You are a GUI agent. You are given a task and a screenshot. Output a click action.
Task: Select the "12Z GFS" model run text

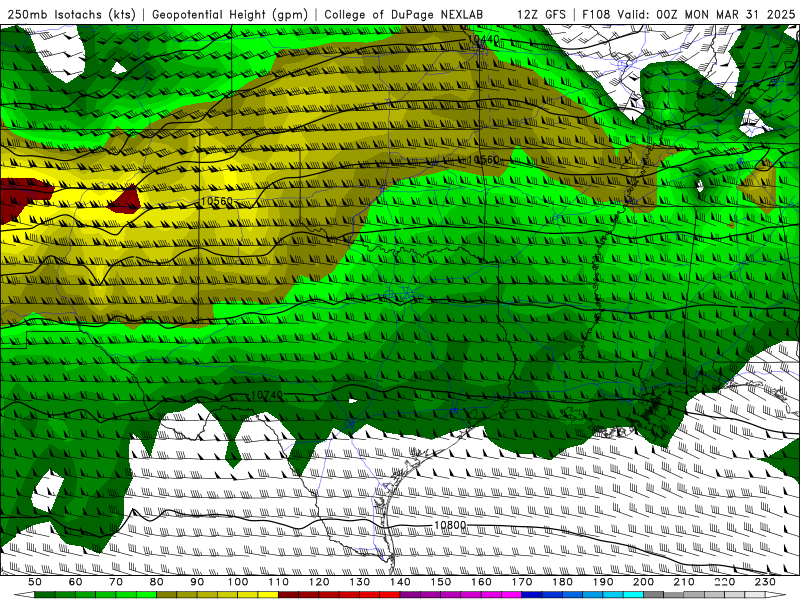click(x=541, y=14)
